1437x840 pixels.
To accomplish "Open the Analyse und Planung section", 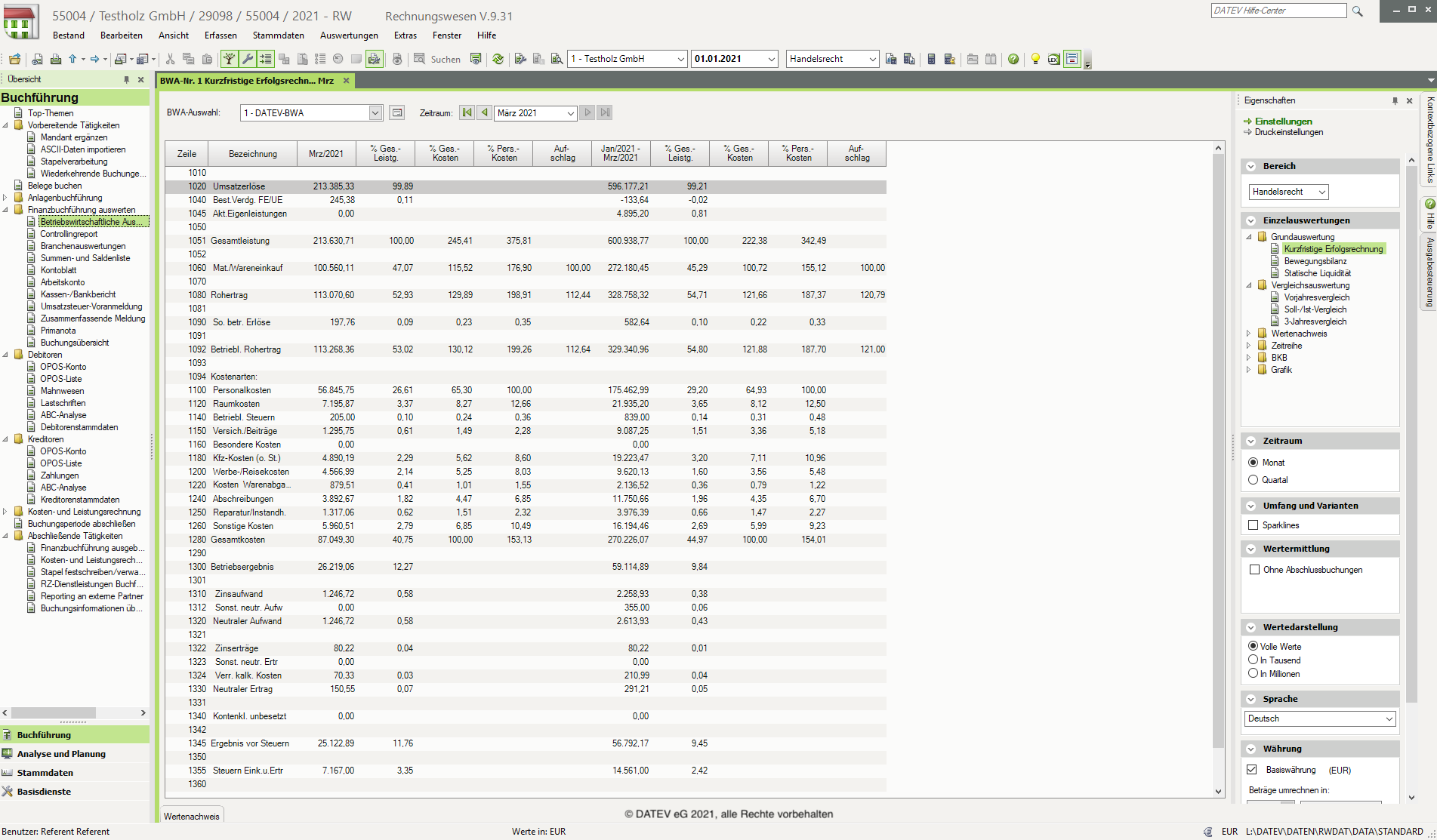I will tap(61, 754).
